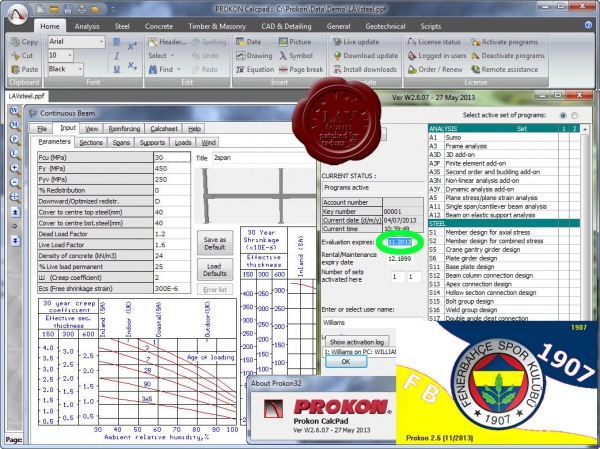Click the Open folder quick access icon
Viewport: 600px width, 449px height.
pos(54,8)
